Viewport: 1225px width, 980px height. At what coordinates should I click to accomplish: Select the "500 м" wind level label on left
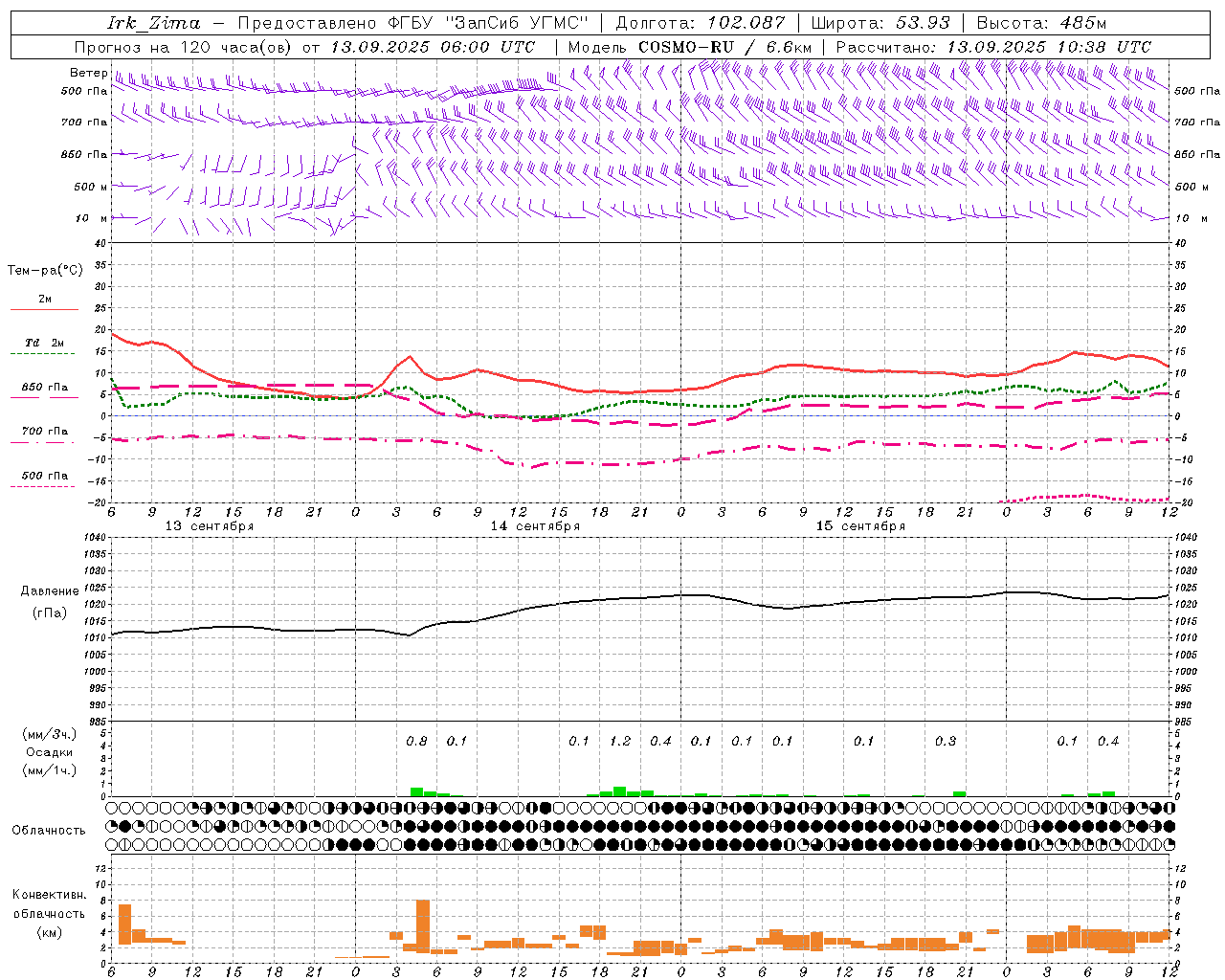pyautogui.click(x=91, y=187)
